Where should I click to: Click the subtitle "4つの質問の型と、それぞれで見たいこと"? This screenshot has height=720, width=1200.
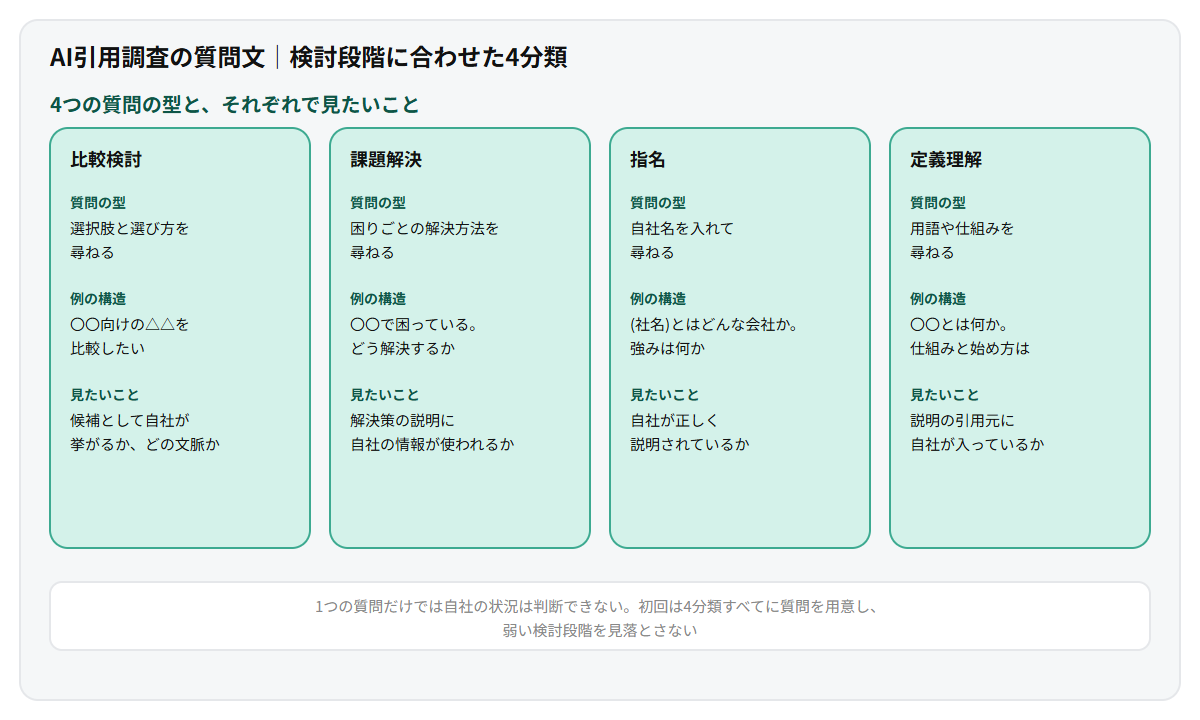[x=234, y=105]
